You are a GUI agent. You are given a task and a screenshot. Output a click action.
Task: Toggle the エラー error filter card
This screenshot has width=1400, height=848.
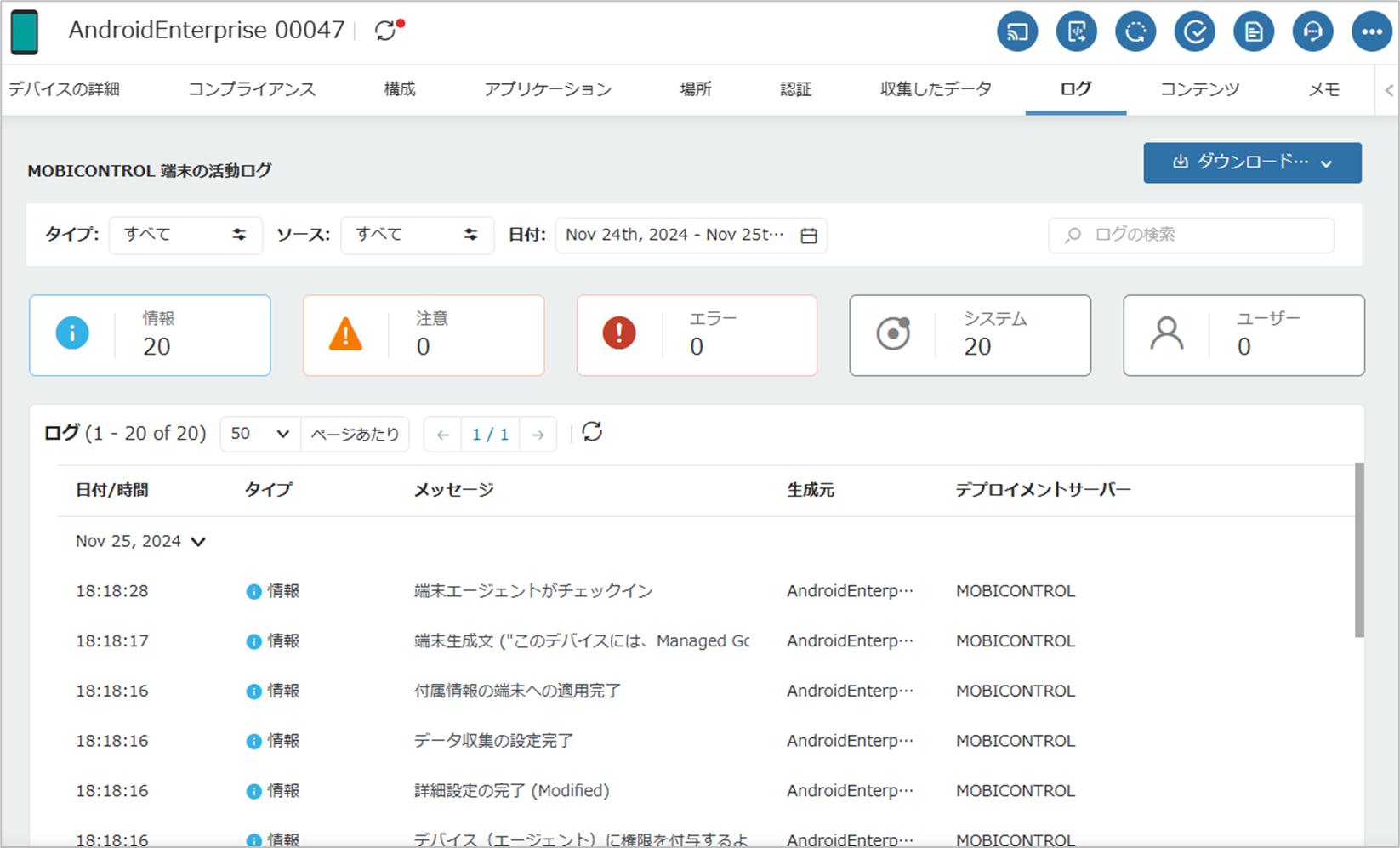coord(697,335)
